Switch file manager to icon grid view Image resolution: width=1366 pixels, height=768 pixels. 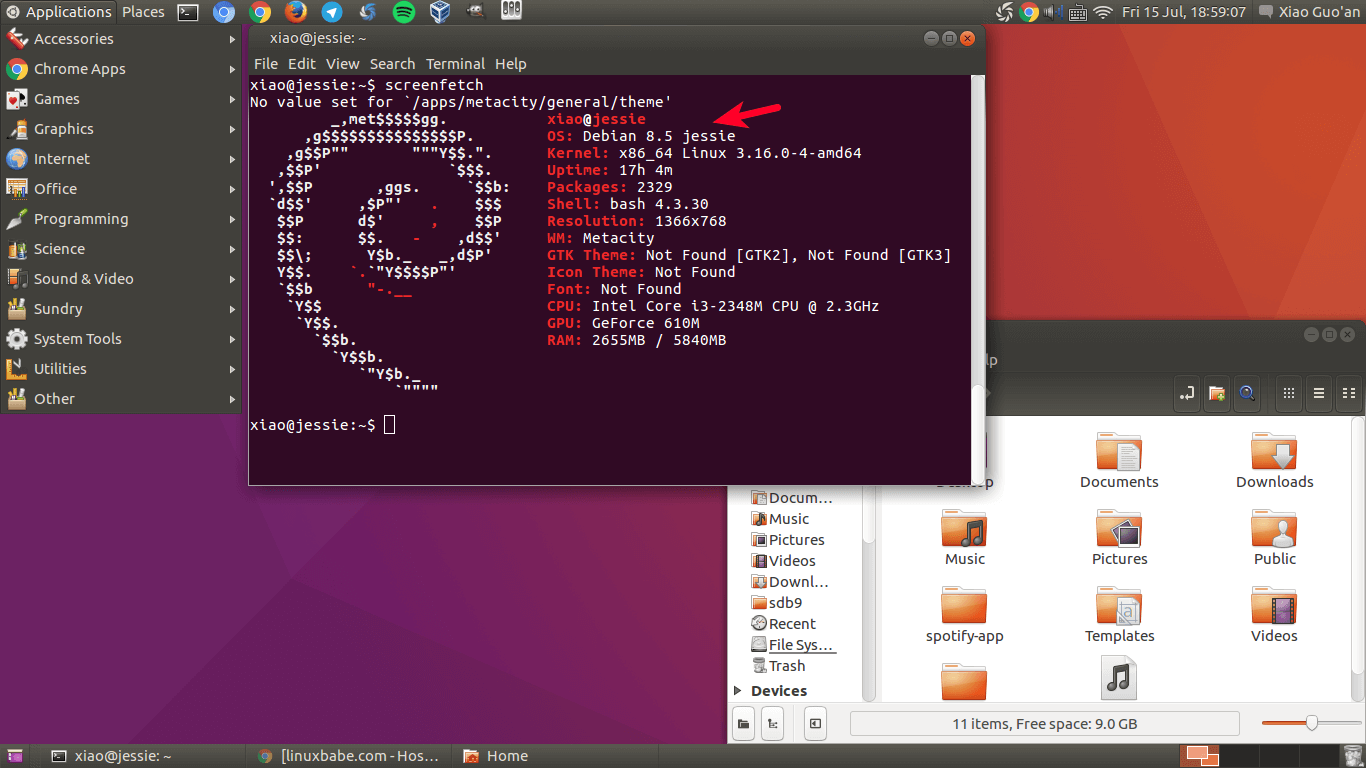[x=1289, y=393]
